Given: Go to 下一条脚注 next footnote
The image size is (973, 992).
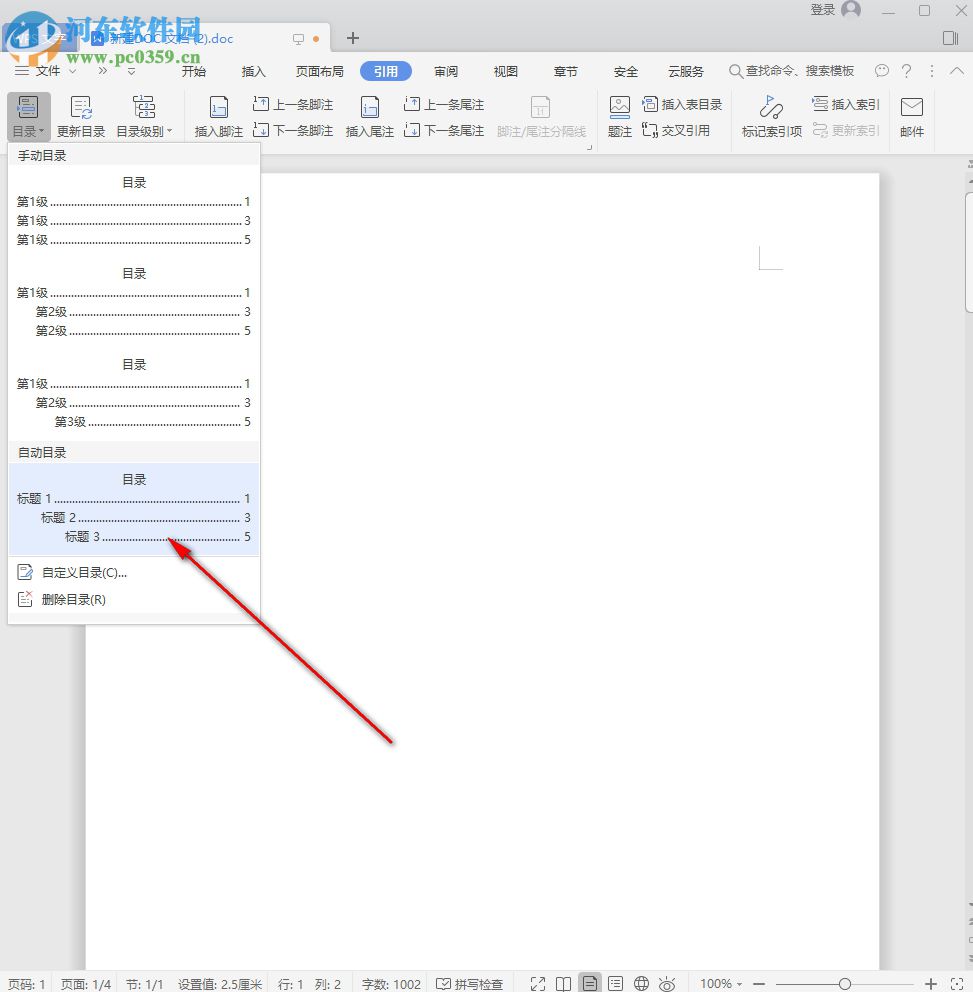Looking at the screenshot, I should click(x=293, y=130).
